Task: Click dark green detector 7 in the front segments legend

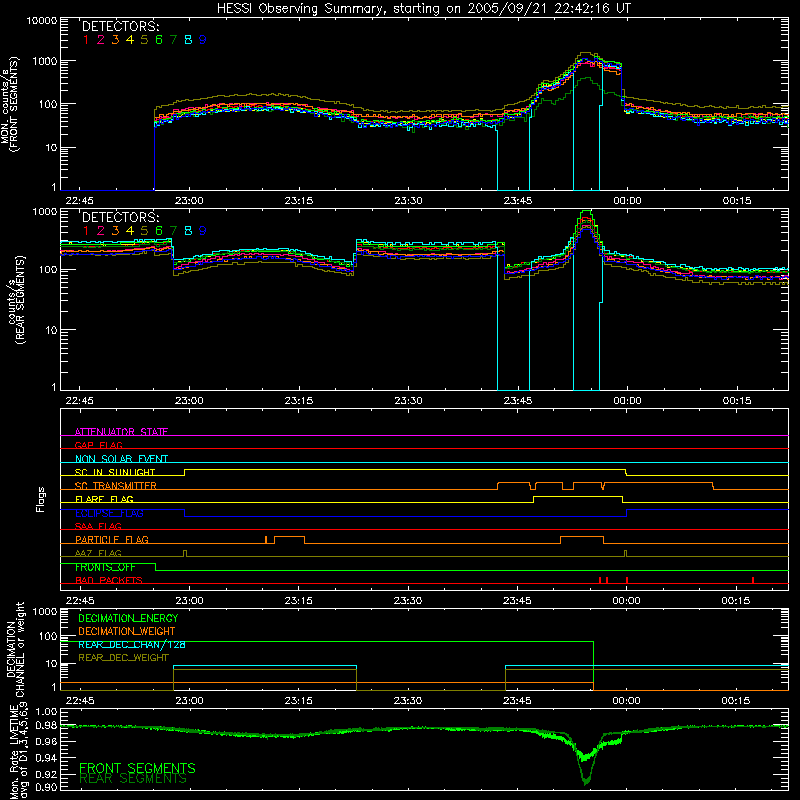Action: coord(173,40)
